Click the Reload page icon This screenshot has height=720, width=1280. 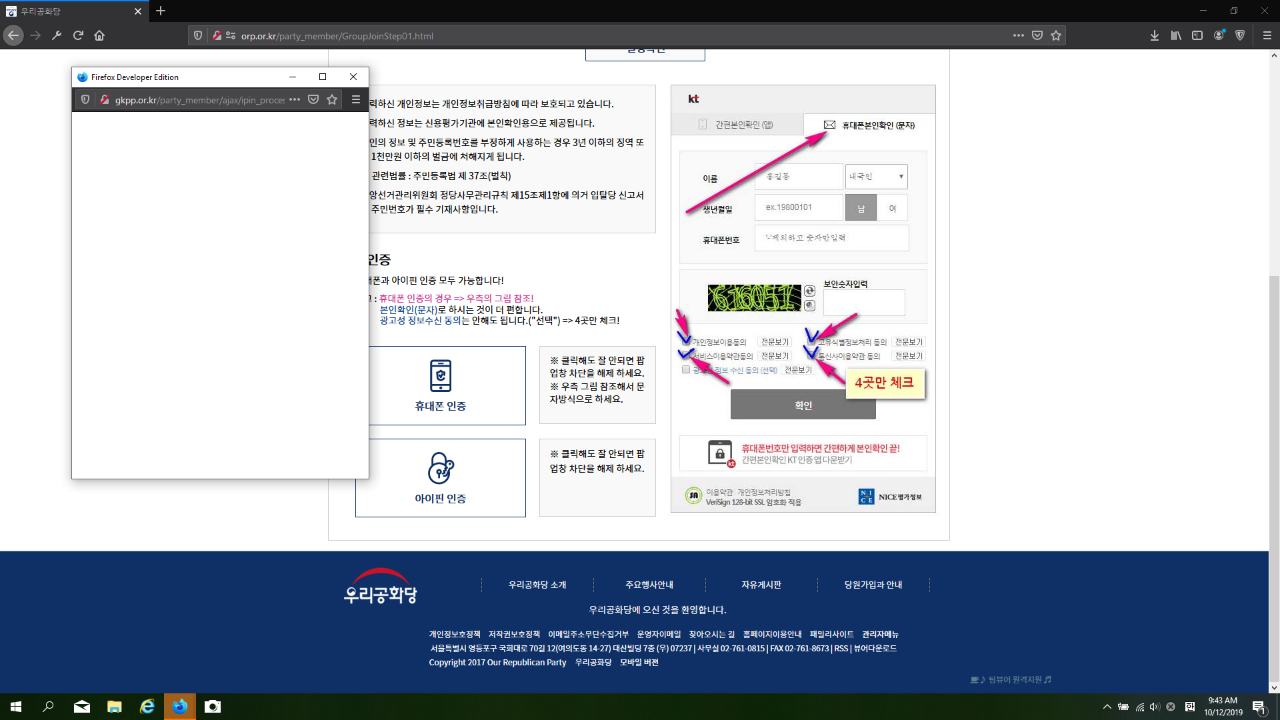[x=78, y=35]
